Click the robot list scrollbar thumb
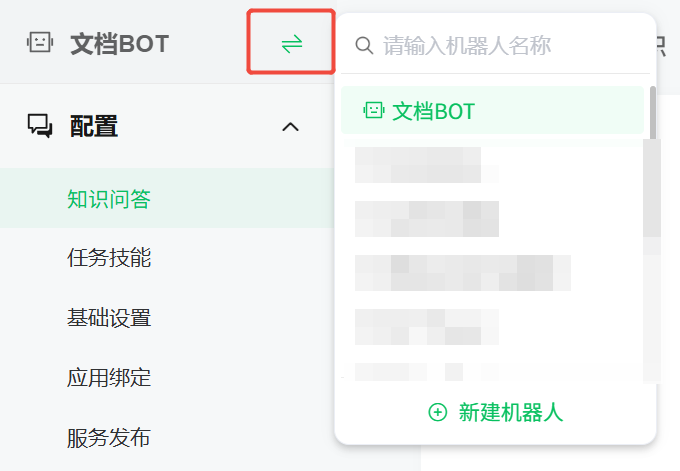Viewport: 680px width, 471px height. (x=653, y=113)
